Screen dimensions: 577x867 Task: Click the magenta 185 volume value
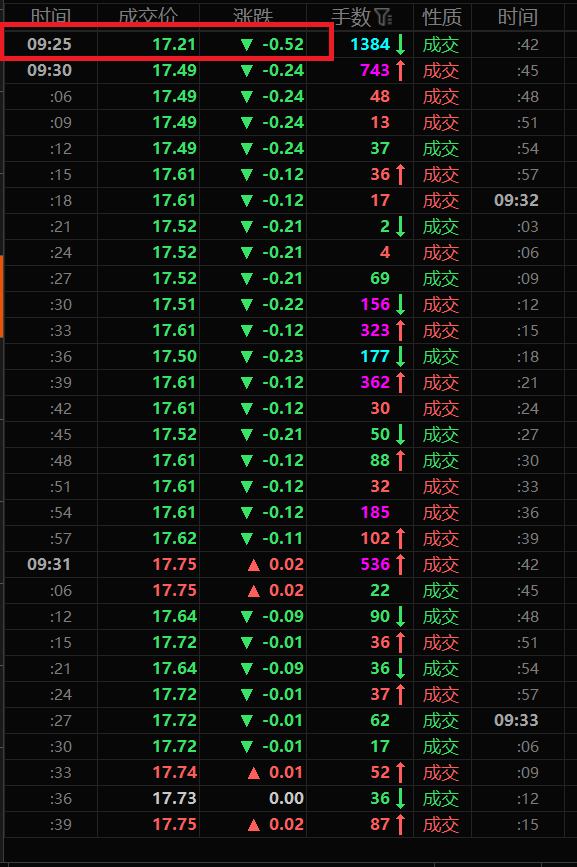pos(375,513)
